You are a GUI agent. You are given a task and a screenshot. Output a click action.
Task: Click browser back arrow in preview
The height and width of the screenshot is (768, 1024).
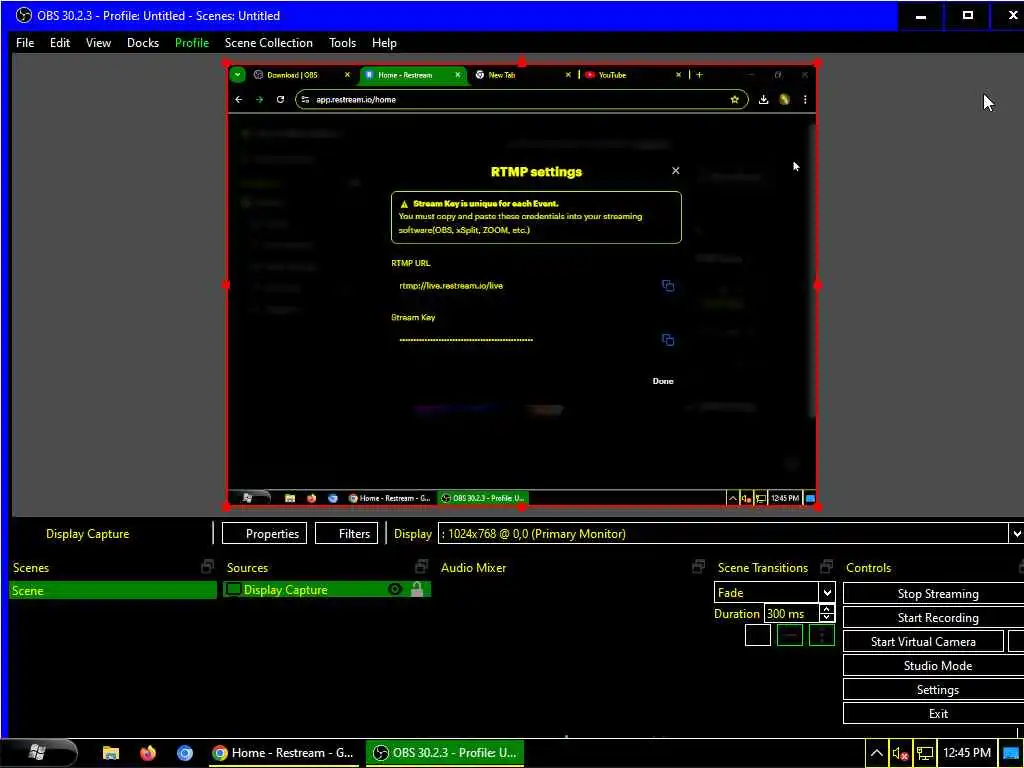click(x=238, y=99)
